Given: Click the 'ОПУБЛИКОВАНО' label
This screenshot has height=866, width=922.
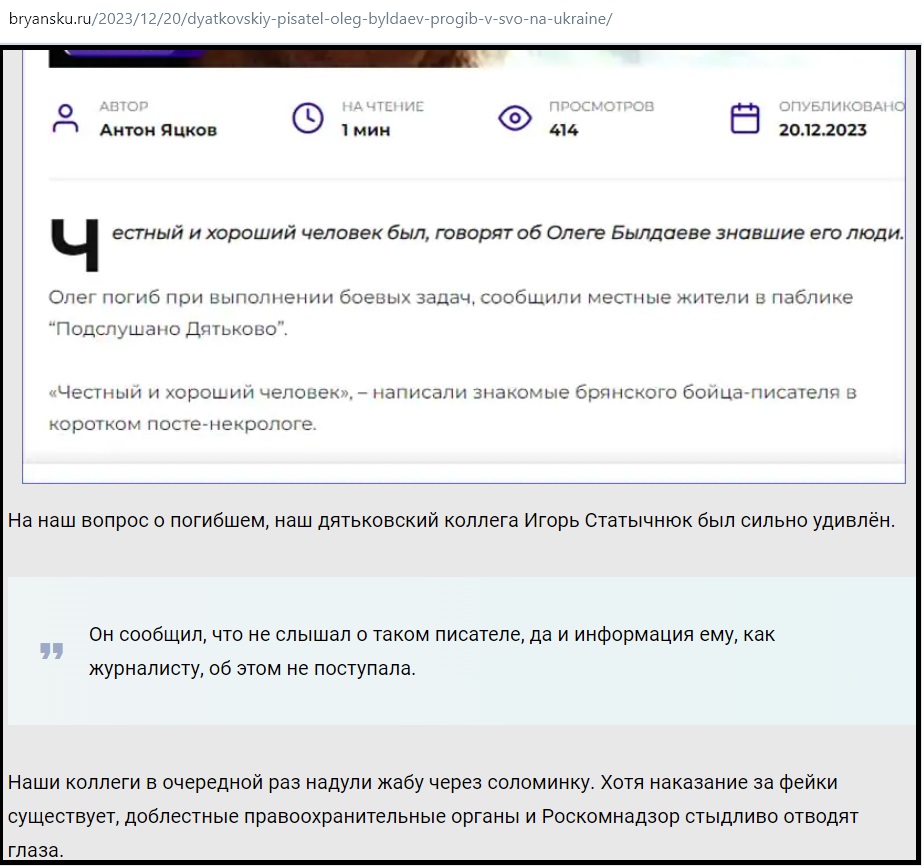Looking at the screenshot, I should tap(840, 106).
